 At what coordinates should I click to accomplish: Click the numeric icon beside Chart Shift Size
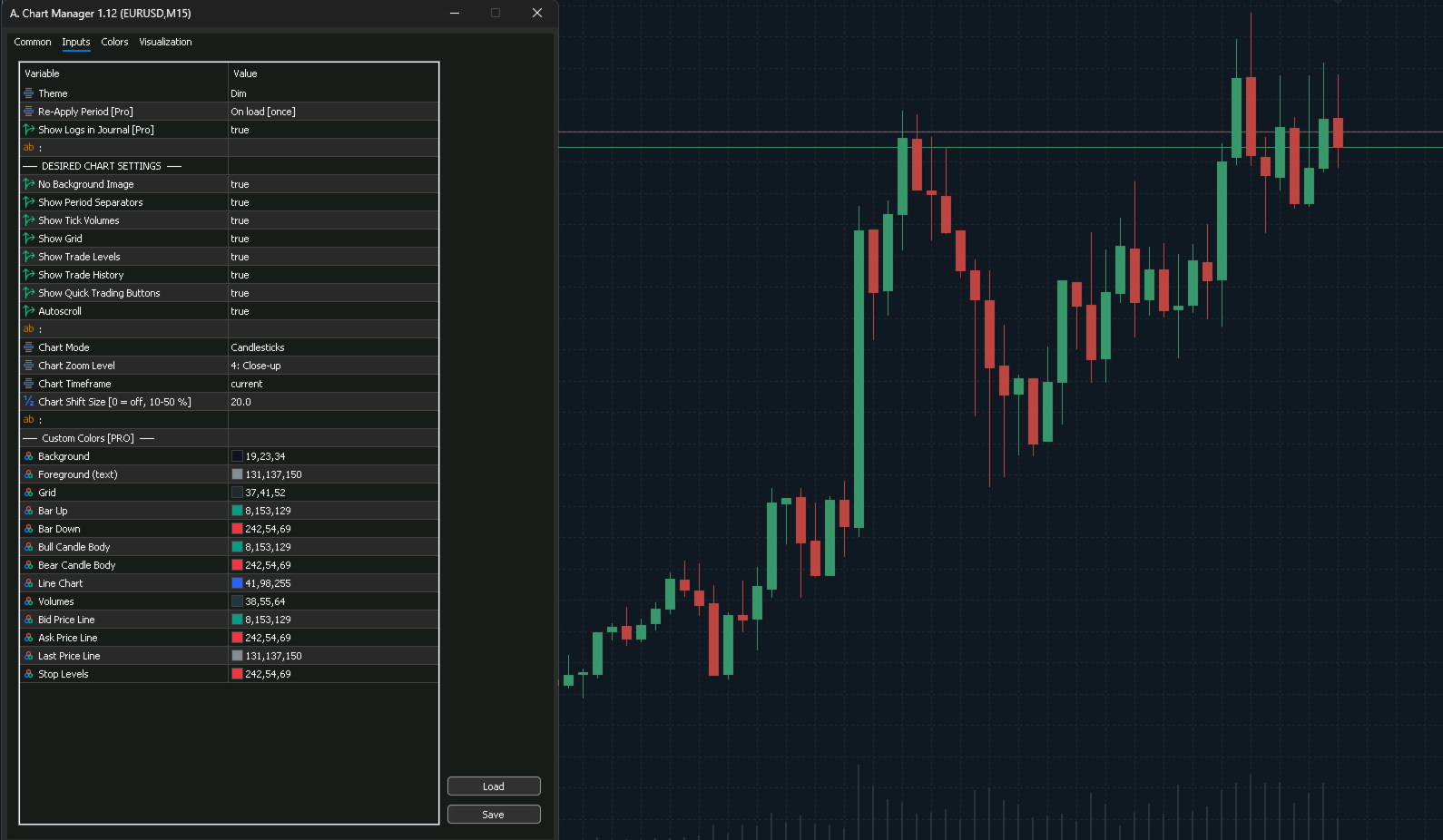29,402
